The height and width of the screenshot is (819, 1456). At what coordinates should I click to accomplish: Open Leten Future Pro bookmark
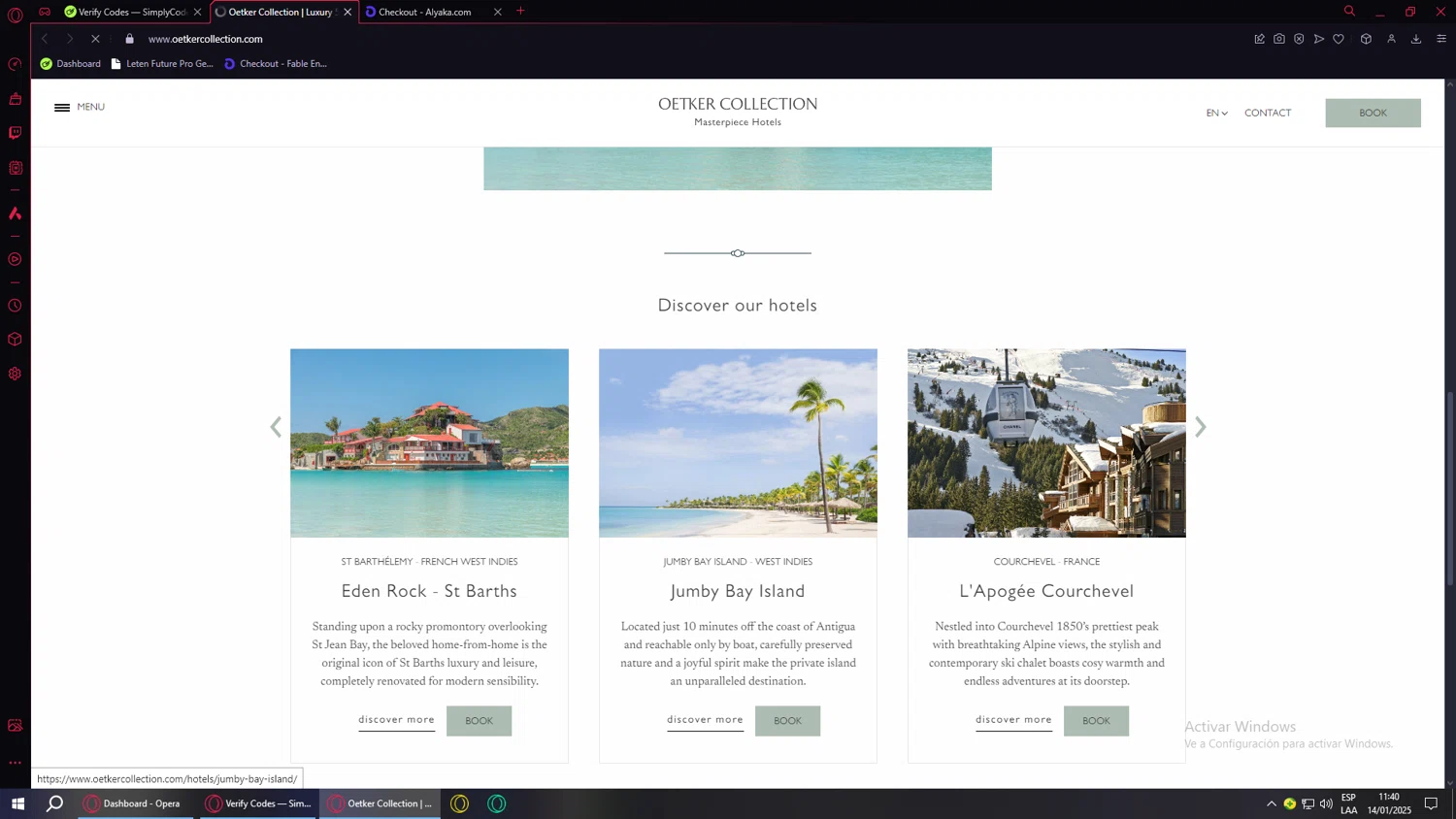click(x=161, y=64)
